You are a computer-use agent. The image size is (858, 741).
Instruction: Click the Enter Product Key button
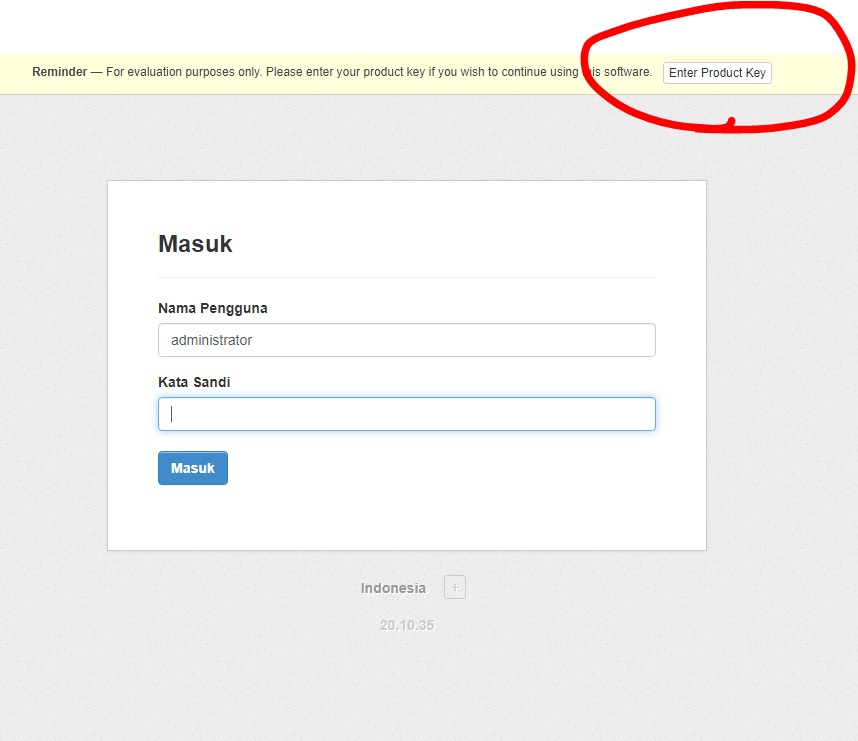[717, 73]
